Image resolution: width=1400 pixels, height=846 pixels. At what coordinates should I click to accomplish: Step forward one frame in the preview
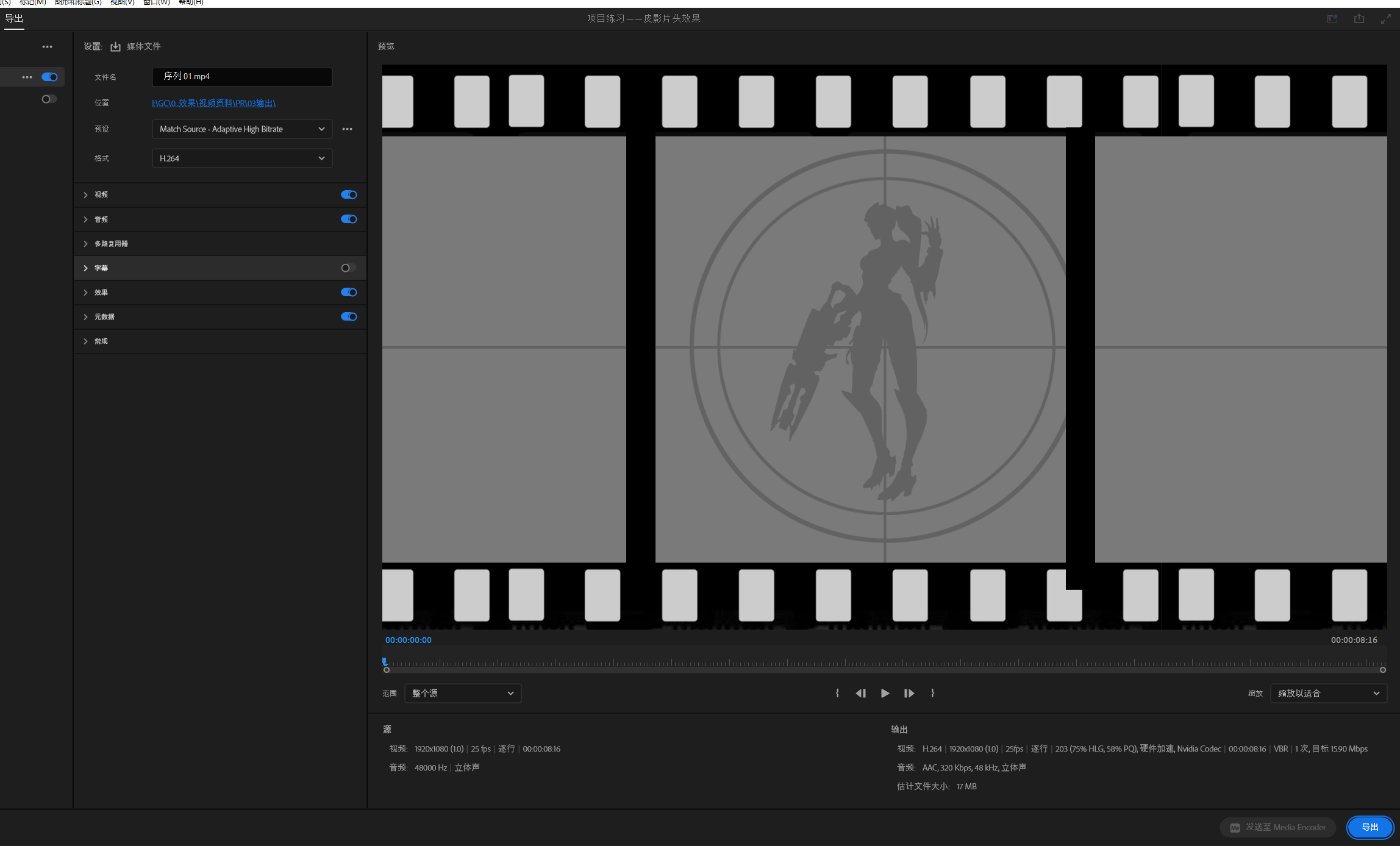tap(909, 693)
